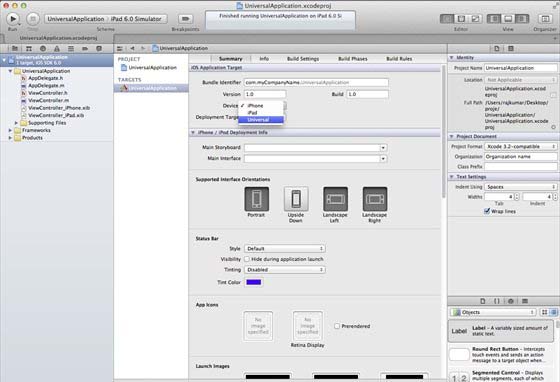Open ViewController_iPad.xib in the navigator

tap(56, 115)
